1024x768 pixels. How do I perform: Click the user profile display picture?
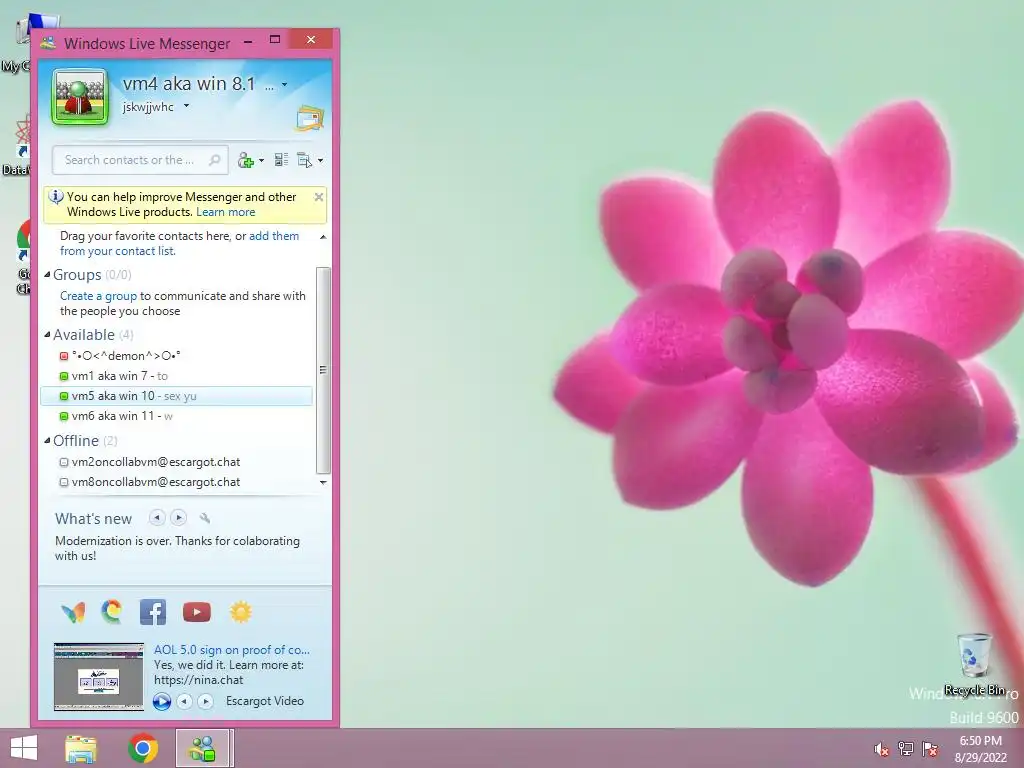coord(80,97)
